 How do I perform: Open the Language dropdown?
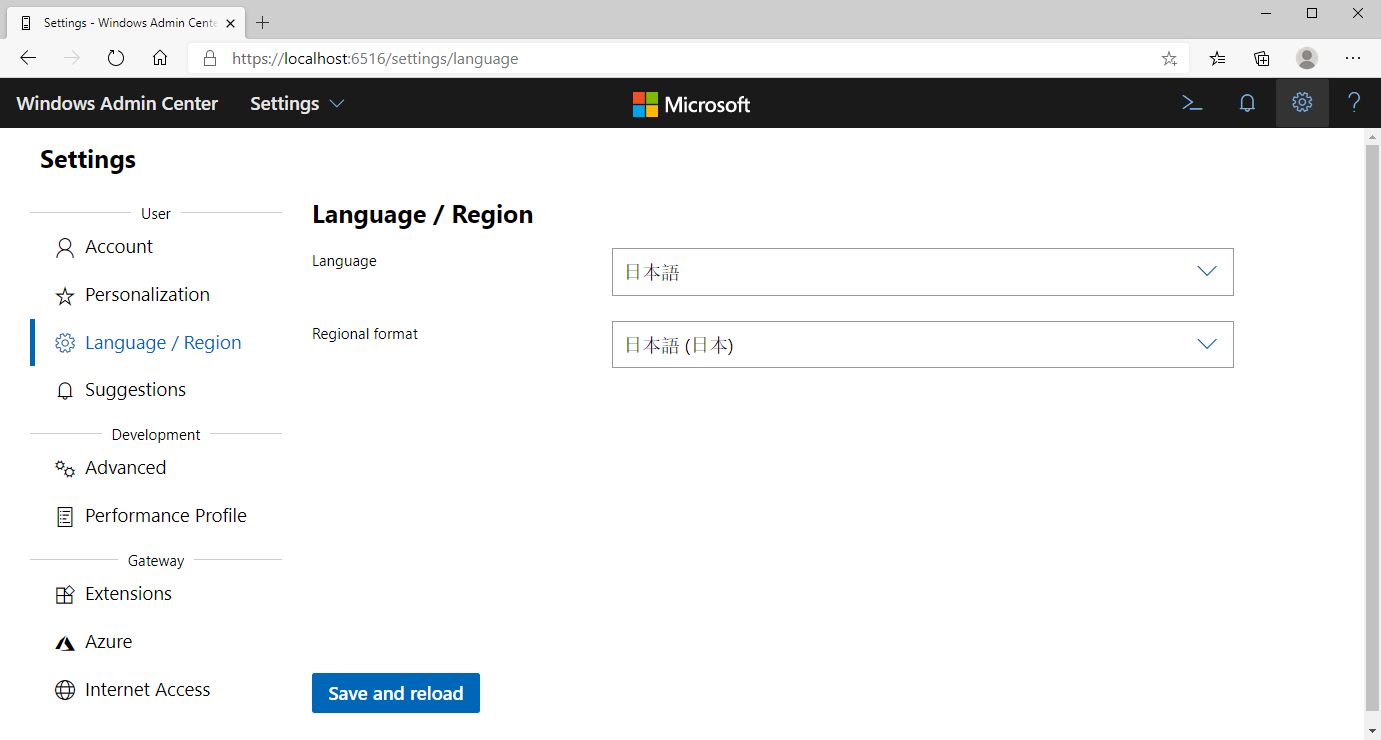[x=921, y=271]
